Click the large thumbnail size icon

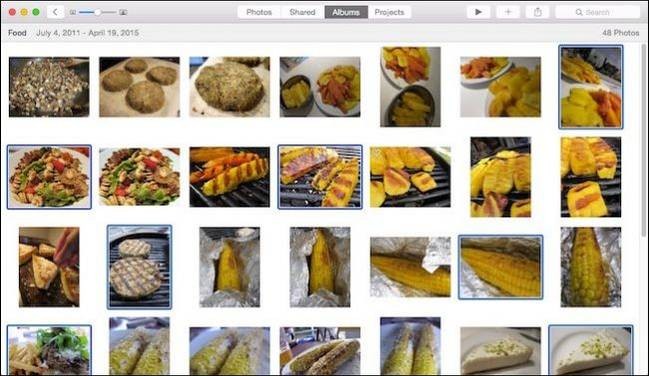pos(123,12)
